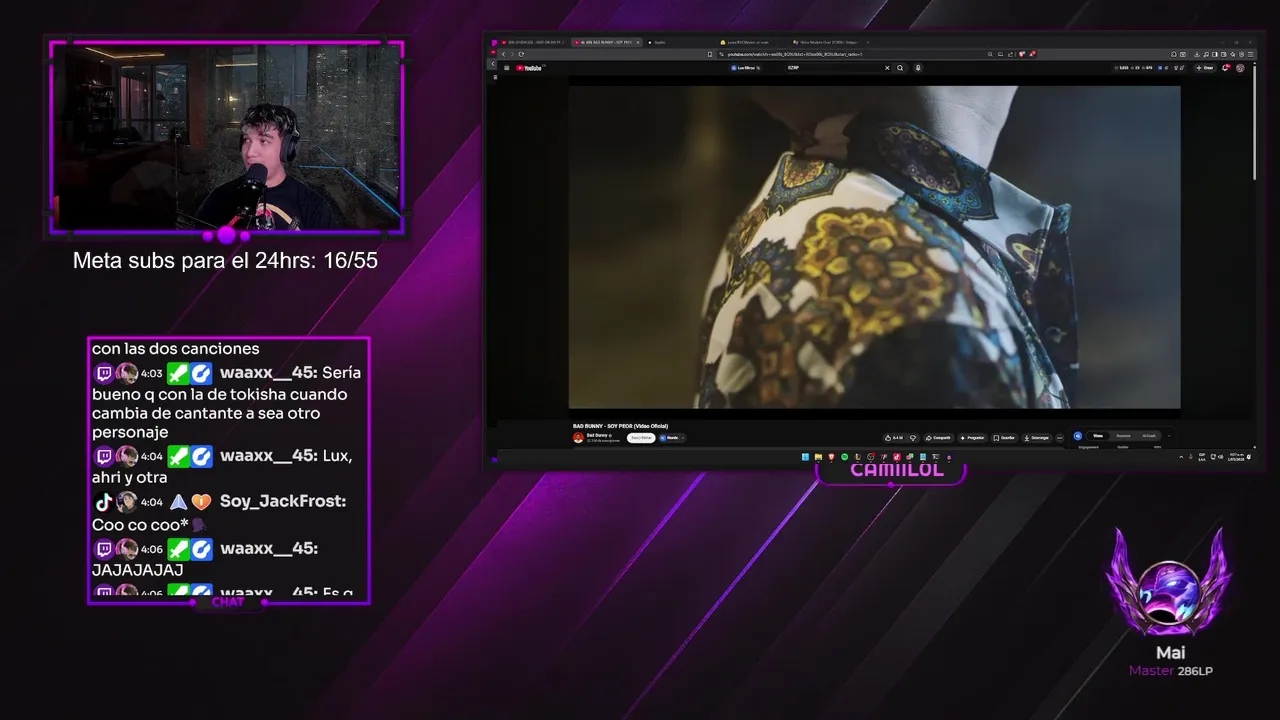This screenshot has height=720, width=1280.
Task: Click the YouTube video player area
Action: tap(874, 247)
